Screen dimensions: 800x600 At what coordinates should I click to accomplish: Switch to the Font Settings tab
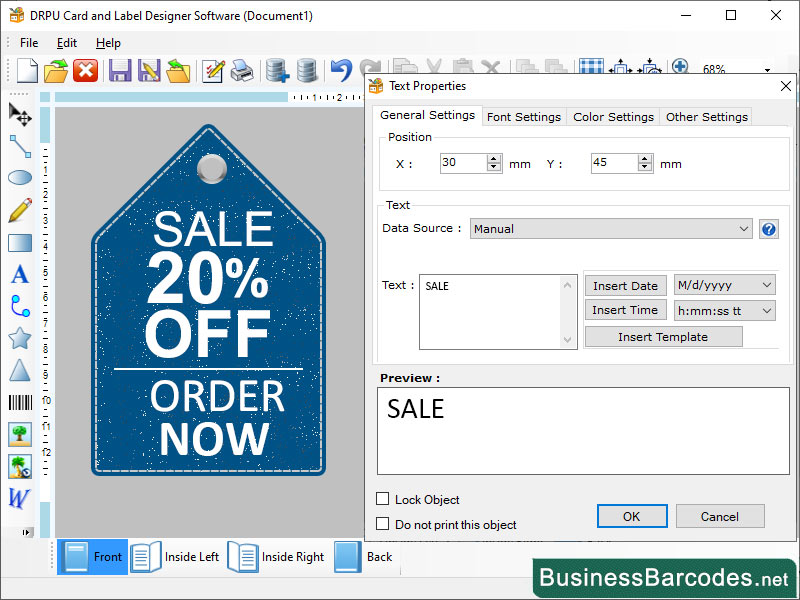pyautogui.click(x=523, y=116)
